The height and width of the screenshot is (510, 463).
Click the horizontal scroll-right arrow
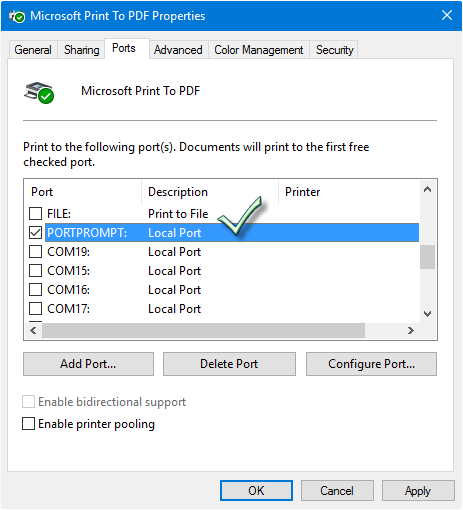(x=411, y=330)
